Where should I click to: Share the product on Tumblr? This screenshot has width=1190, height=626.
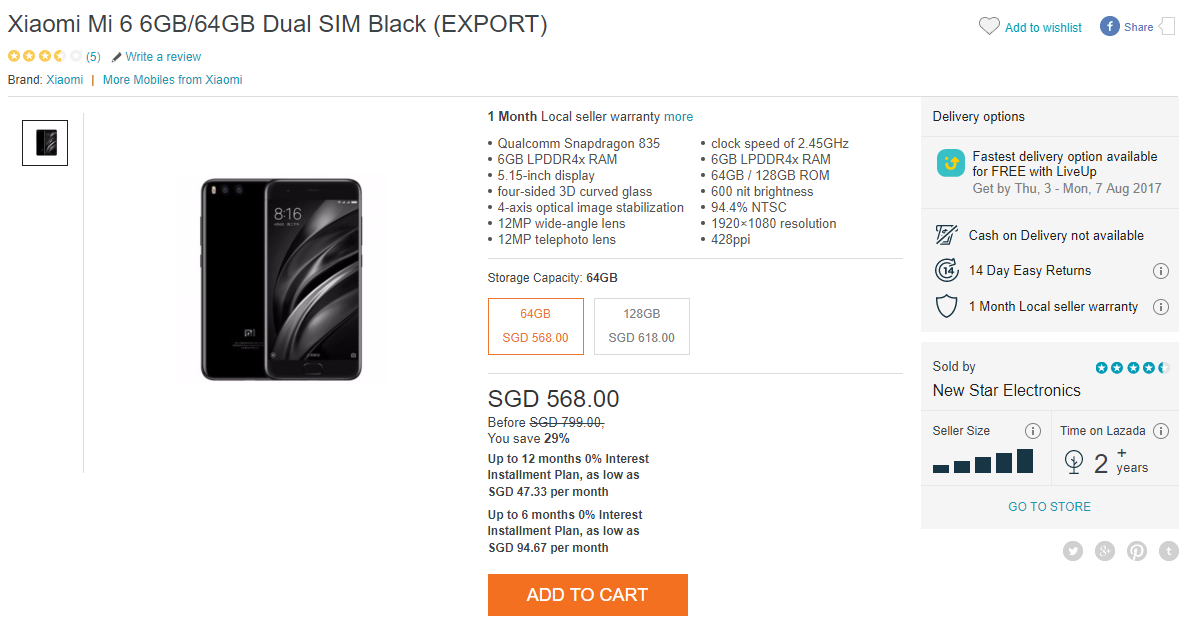coord(1169,551)
